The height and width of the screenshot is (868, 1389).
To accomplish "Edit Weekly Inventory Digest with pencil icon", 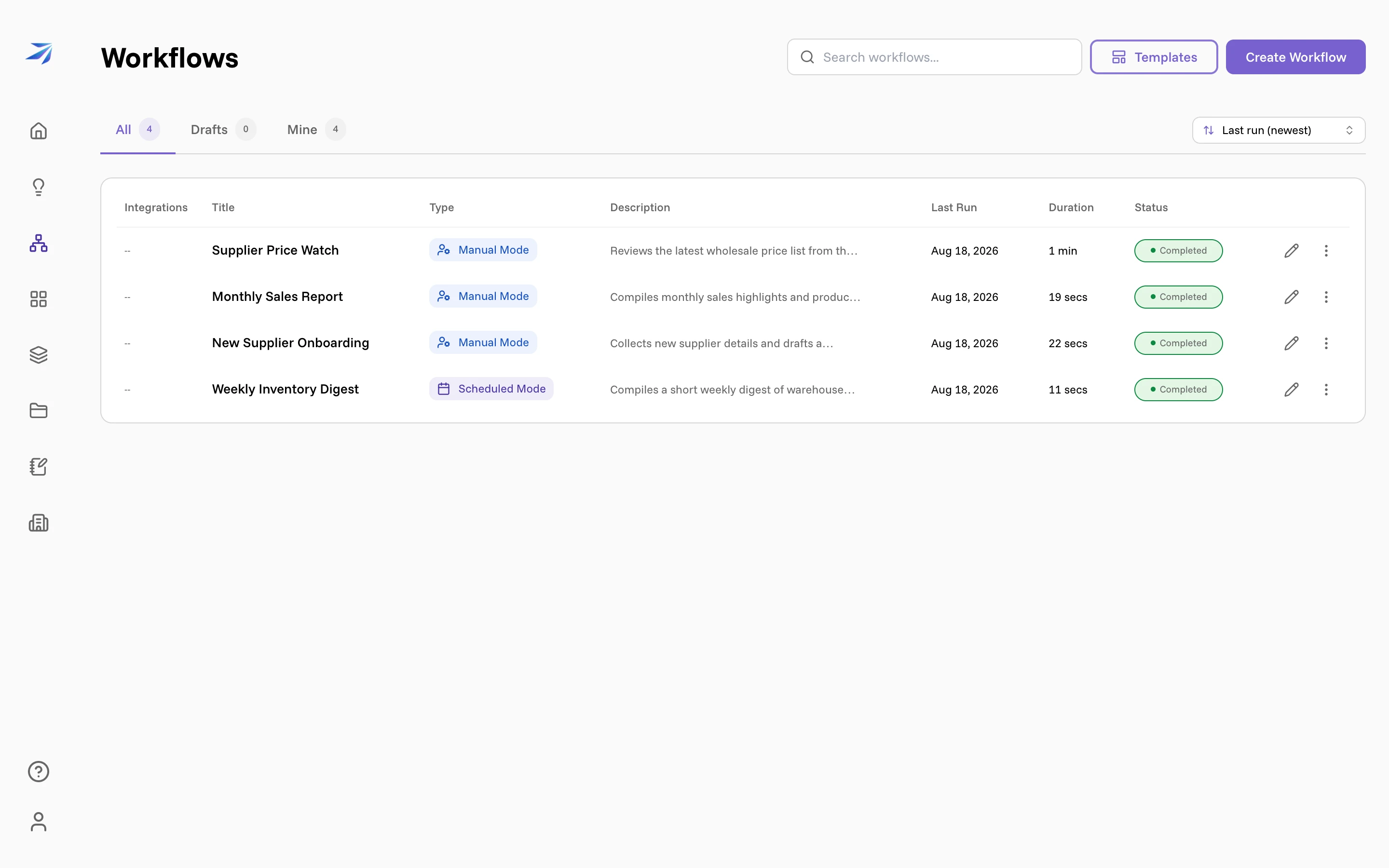I will [x=1292, y=390].
